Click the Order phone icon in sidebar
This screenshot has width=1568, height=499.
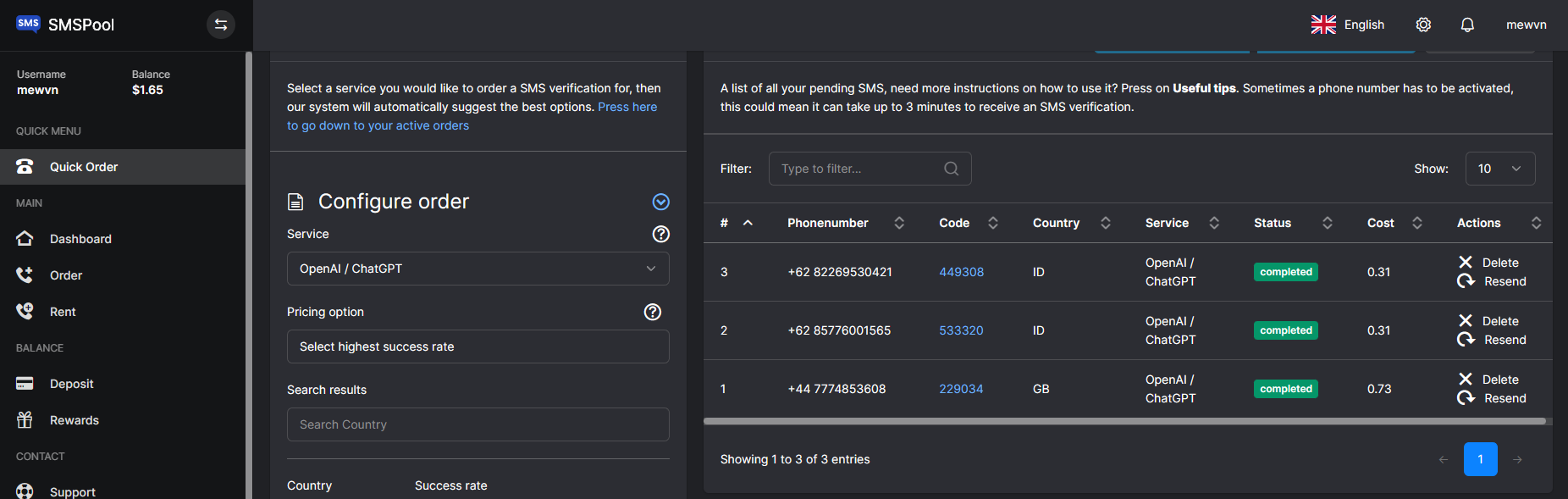coord(25,275)
